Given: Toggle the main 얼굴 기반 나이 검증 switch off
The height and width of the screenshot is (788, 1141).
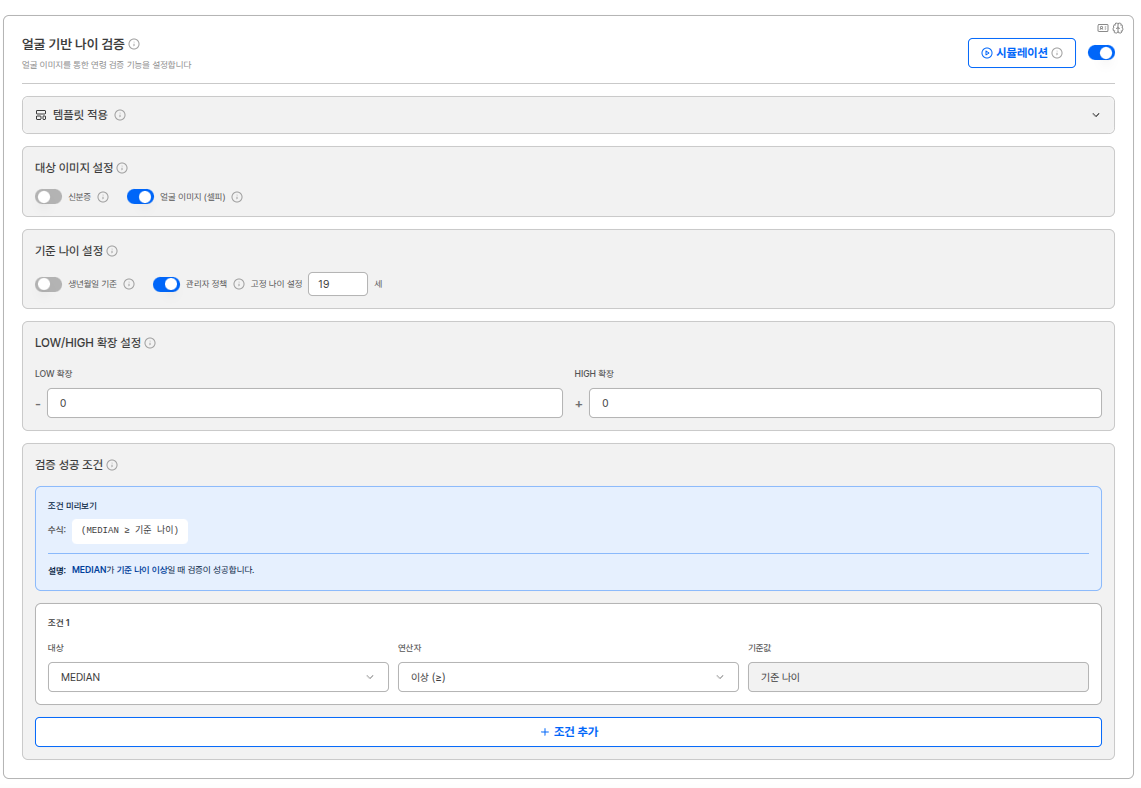Looking at the screenshot, I should (1101, 53).
